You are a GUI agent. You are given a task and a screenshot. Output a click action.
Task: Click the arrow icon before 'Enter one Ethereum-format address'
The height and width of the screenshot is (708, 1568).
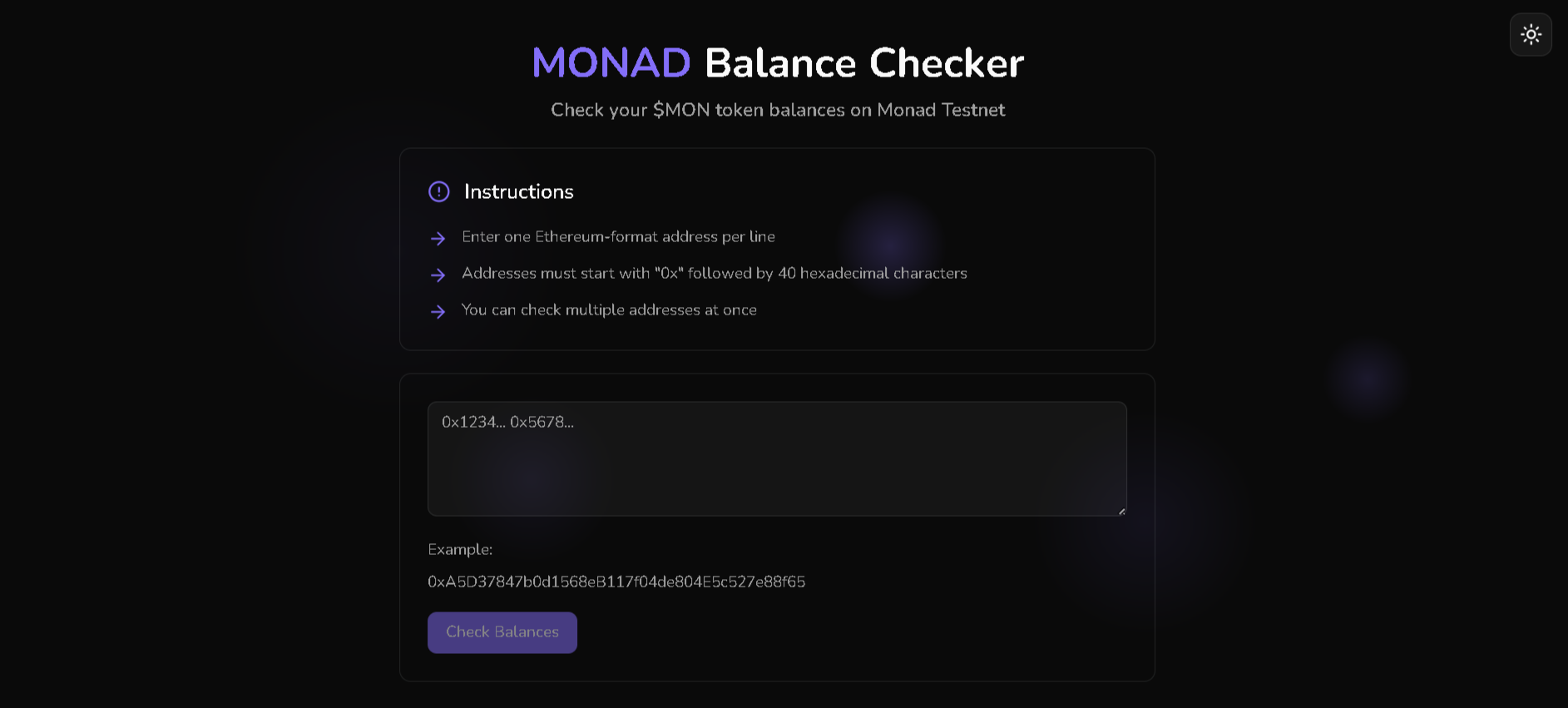[438, 239]
